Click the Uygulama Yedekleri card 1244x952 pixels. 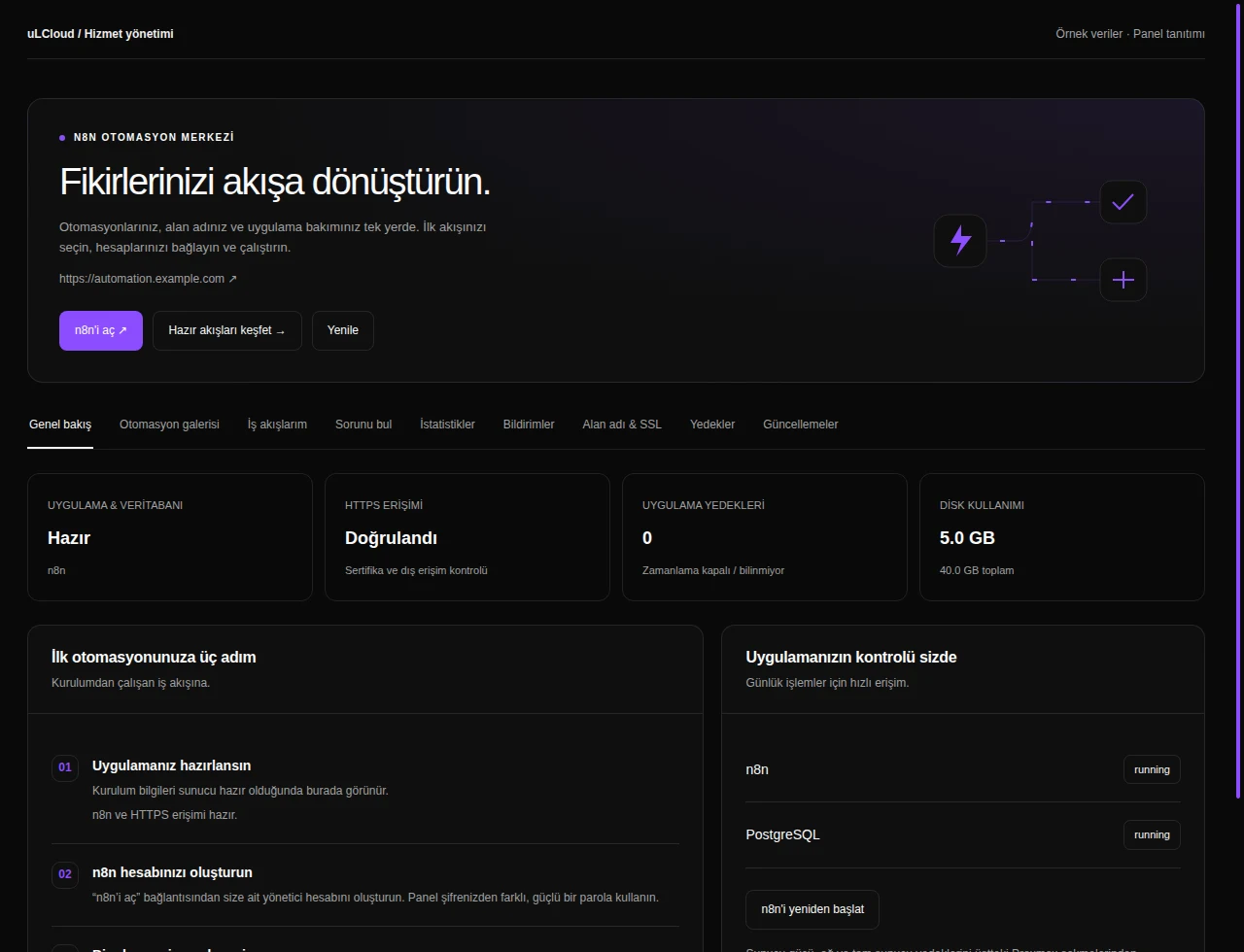[x=765, y=537]
